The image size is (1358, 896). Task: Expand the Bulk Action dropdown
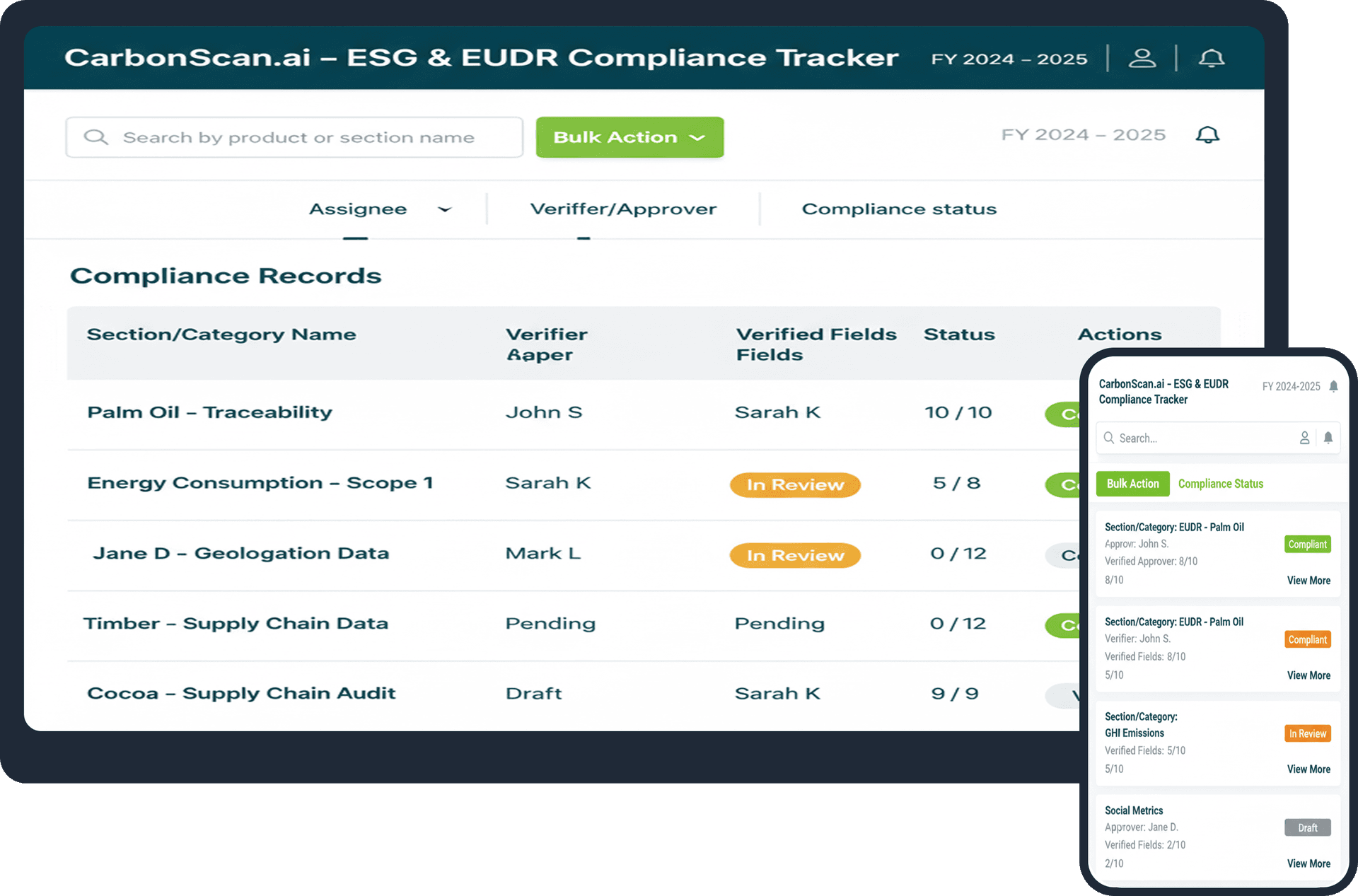629,136
